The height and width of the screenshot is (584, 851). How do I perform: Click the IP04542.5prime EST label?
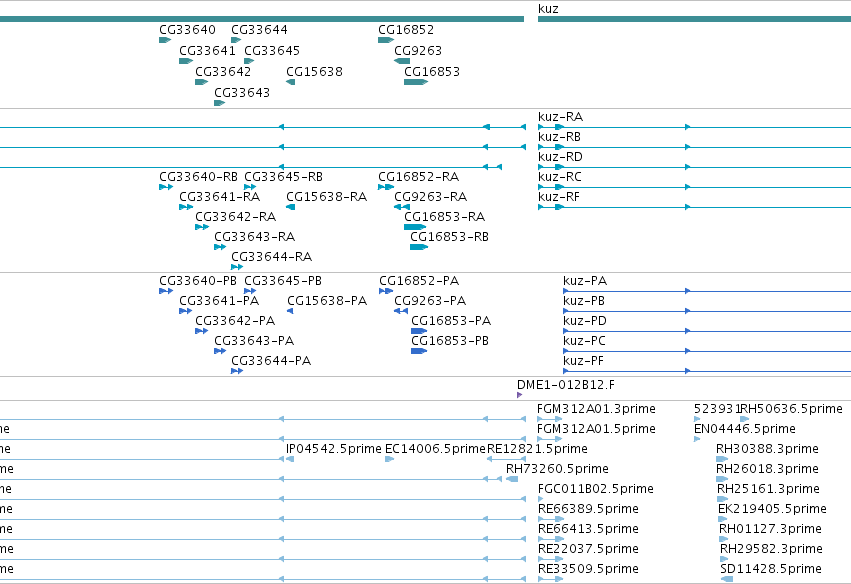(334, 449)
